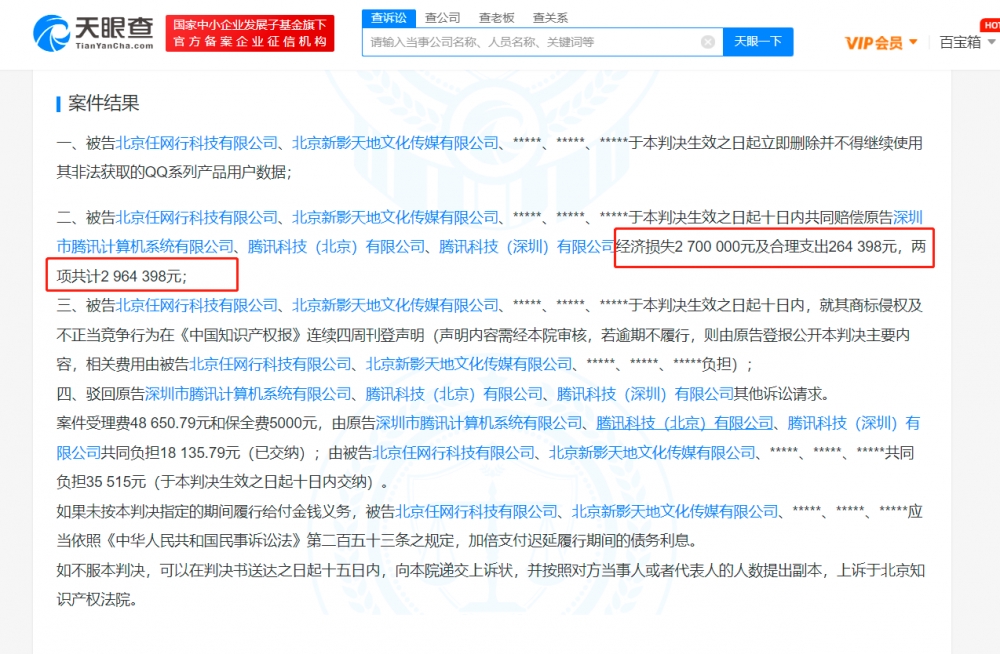Click the red 官方备案企业征信机构 banner
The width and height of the screenshot is (1000, 654).
(x=250, y=34)
